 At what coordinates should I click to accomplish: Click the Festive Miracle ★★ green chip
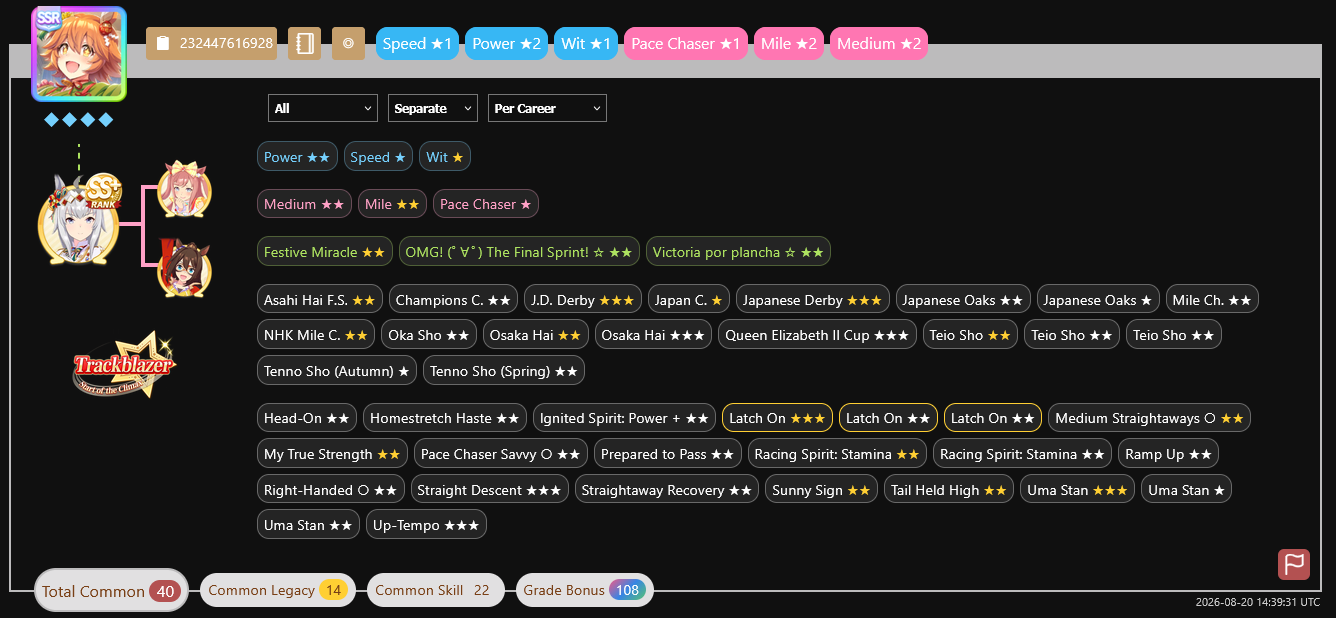pos(325,252)
